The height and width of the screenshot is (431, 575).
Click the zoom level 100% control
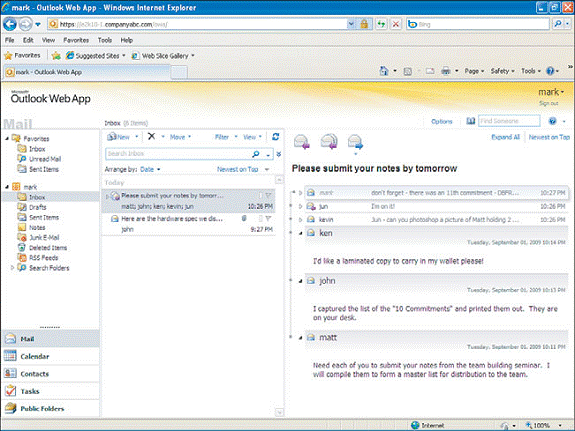pos(543,425)
